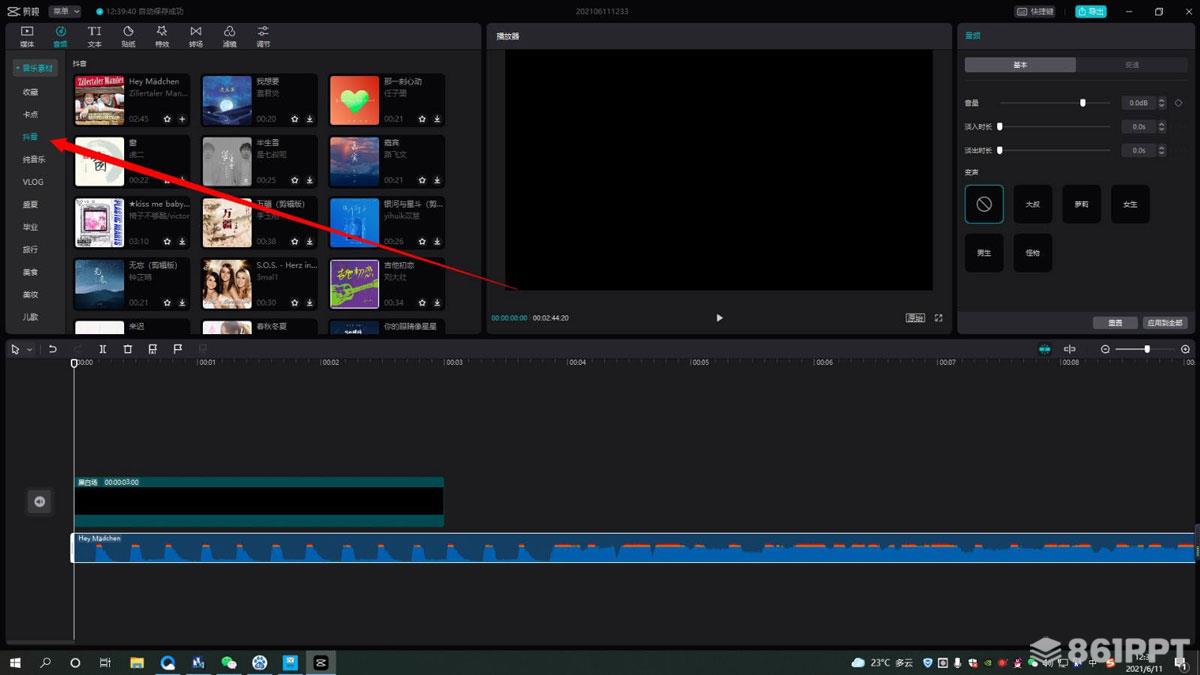This screenshot has height=675, width=1200.
Task: Select the 旅行 travel music category
Action: (x=31, y=250)
